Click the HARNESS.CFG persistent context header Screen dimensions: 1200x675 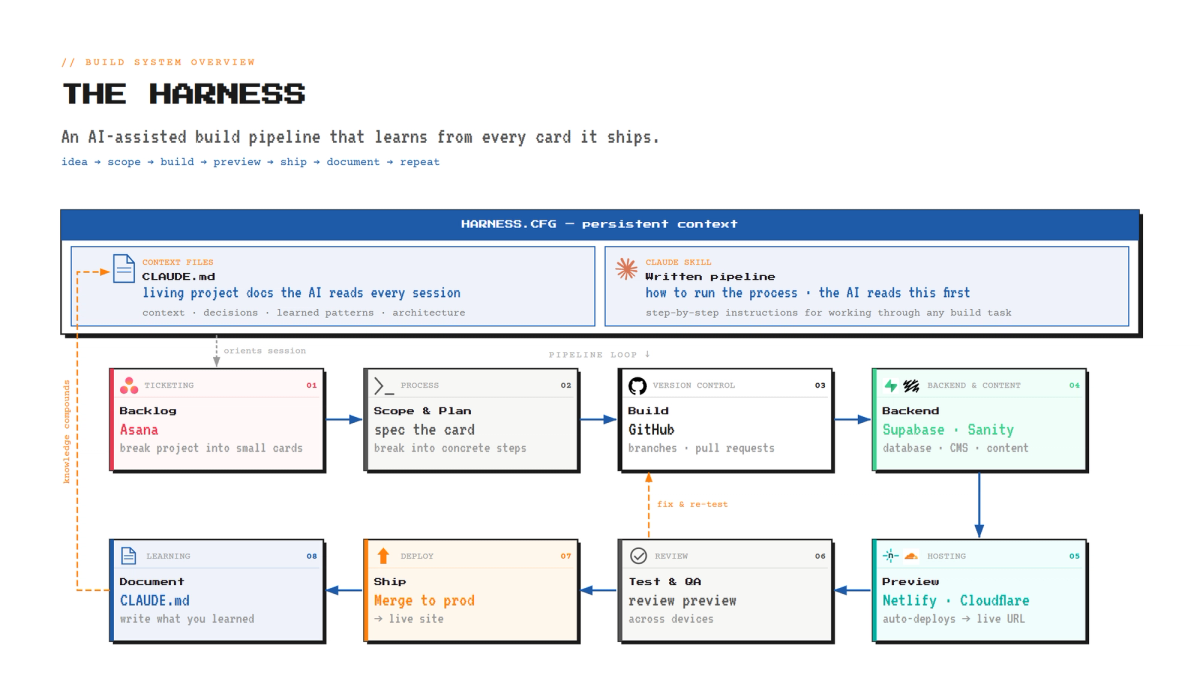[x=600, y=224]
